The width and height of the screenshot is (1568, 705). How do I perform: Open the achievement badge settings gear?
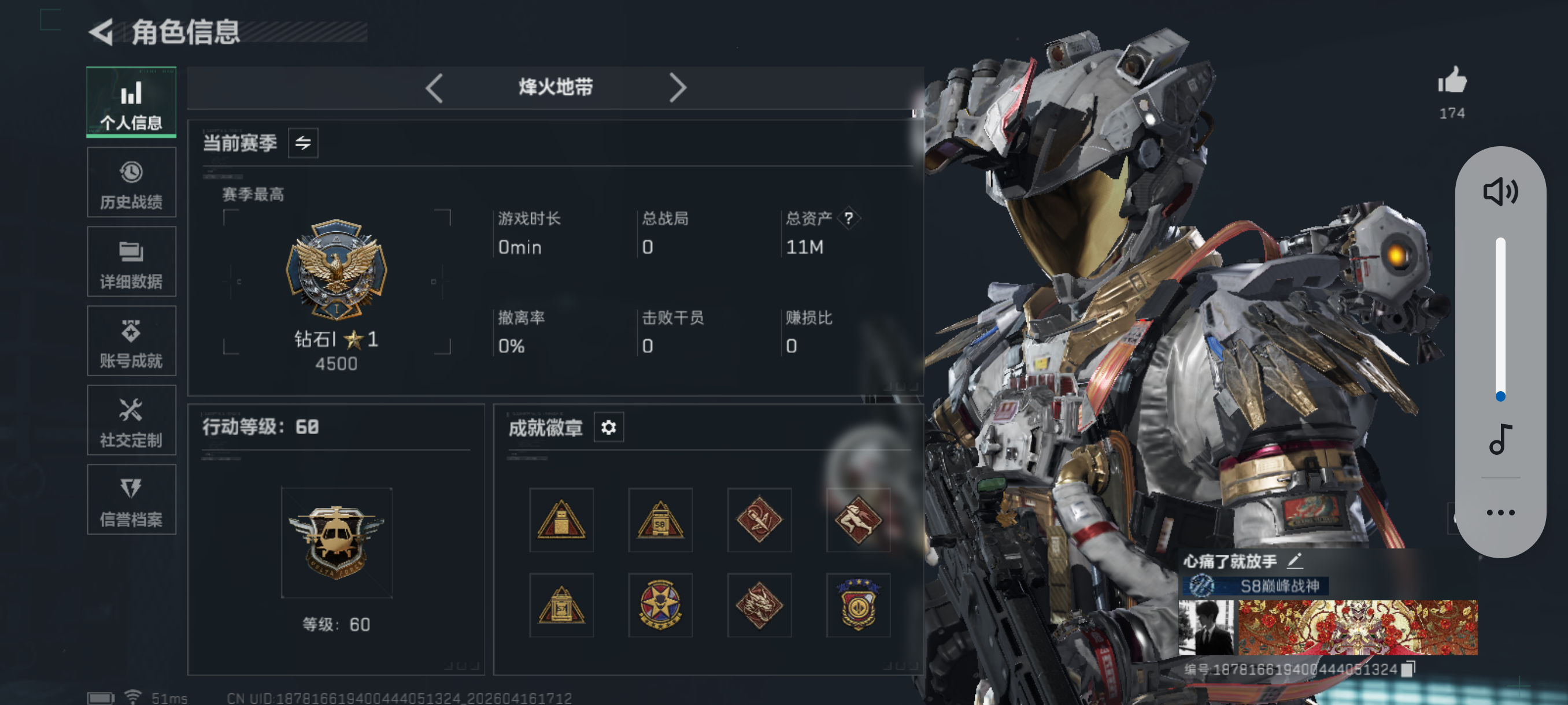pyautogui.click(x=608, y=428)
